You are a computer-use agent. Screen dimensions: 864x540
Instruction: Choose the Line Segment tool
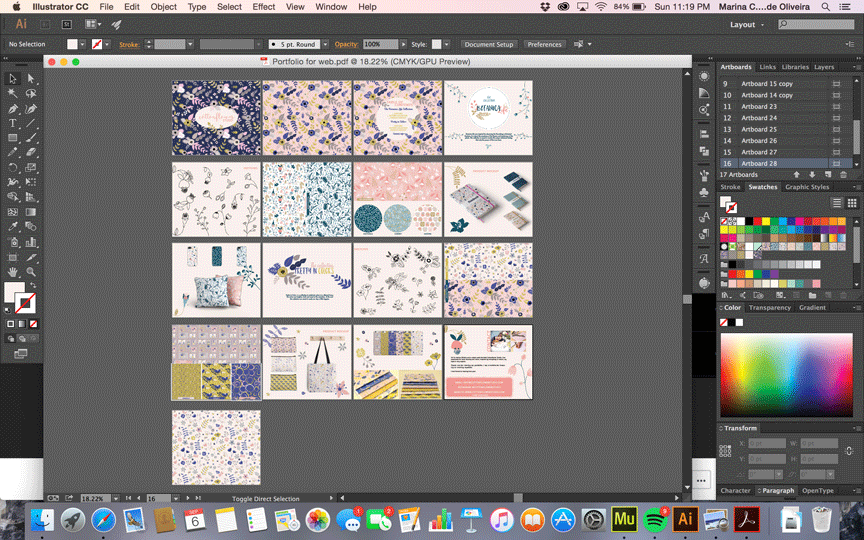point(31,123)
